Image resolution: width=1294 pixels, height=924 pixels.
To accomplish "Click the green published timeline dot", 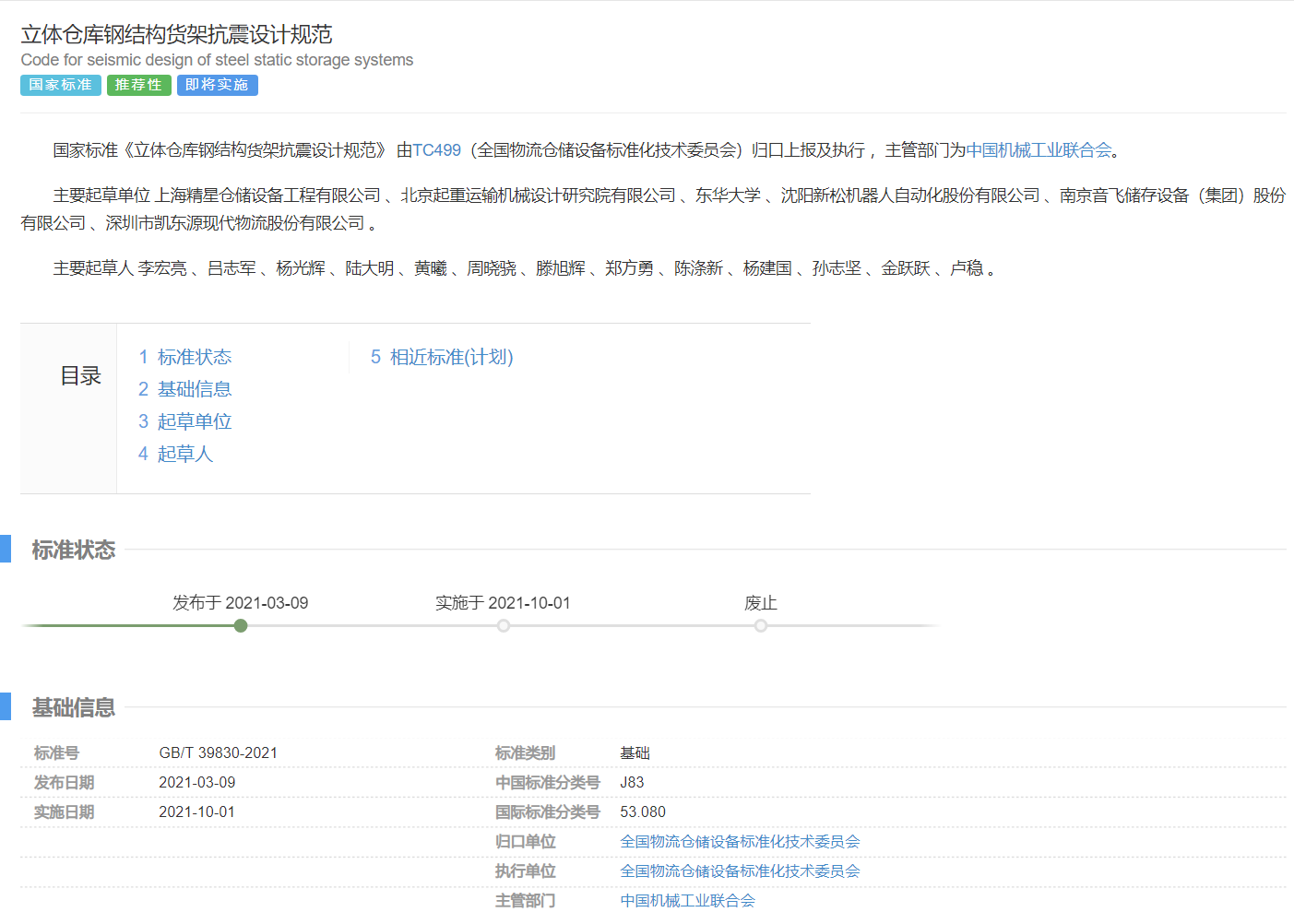I will (x=241, y=626).
